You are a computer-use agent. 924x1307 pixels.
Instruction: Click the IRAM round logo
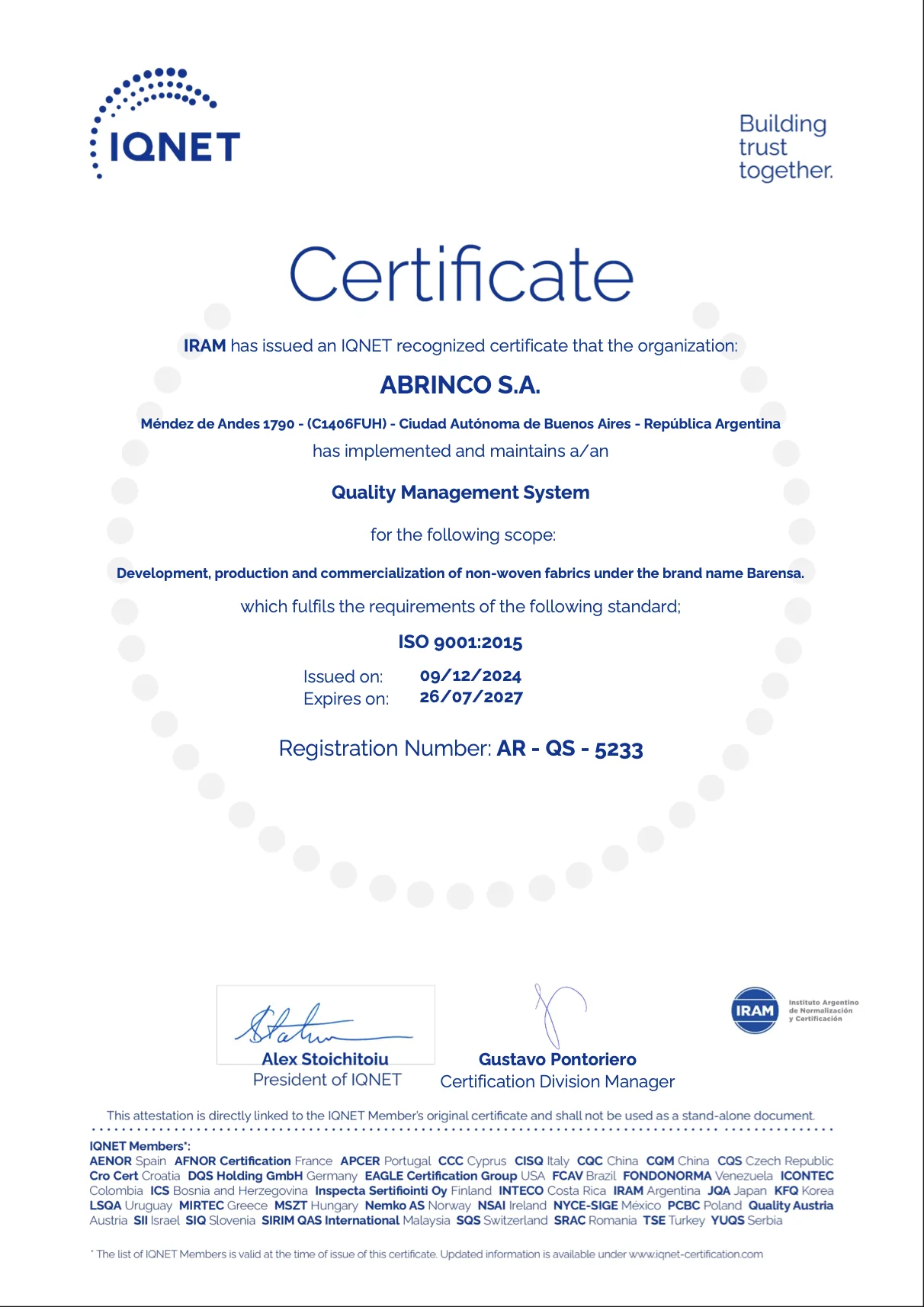coord(754,1010)
